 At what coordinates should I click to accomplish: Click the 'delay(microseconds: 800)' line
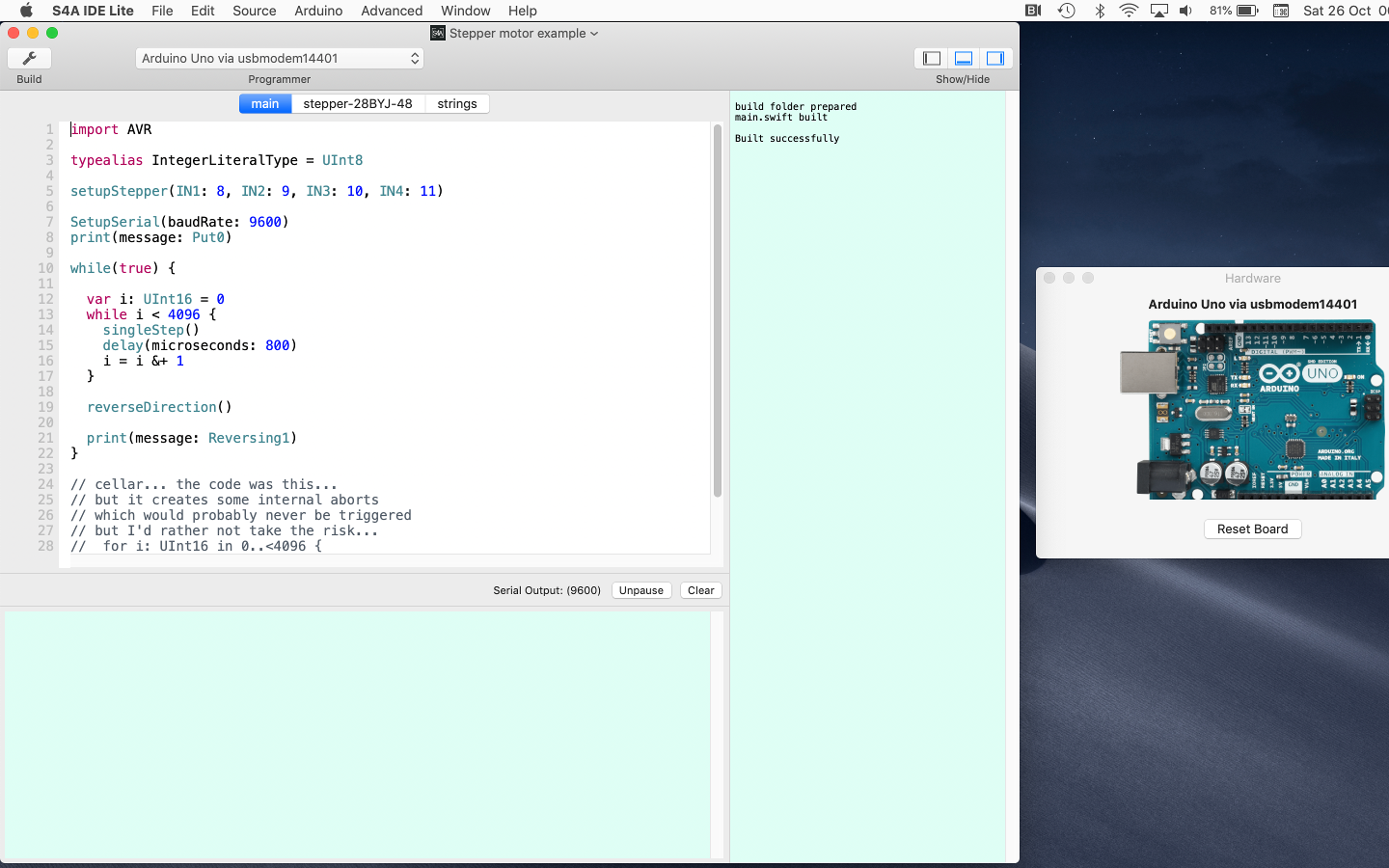pyautogui.click(x=200, y=345)
